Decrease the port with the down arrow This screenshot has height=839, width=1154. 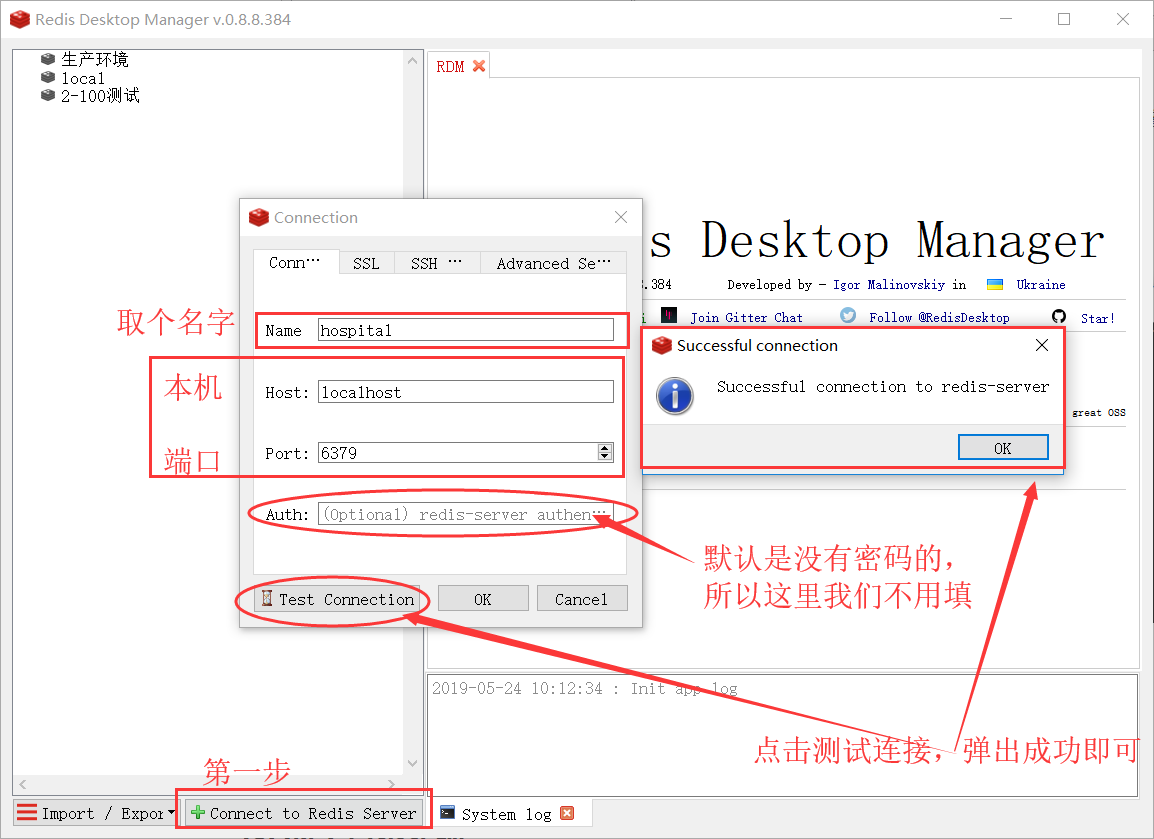[605, 457]
